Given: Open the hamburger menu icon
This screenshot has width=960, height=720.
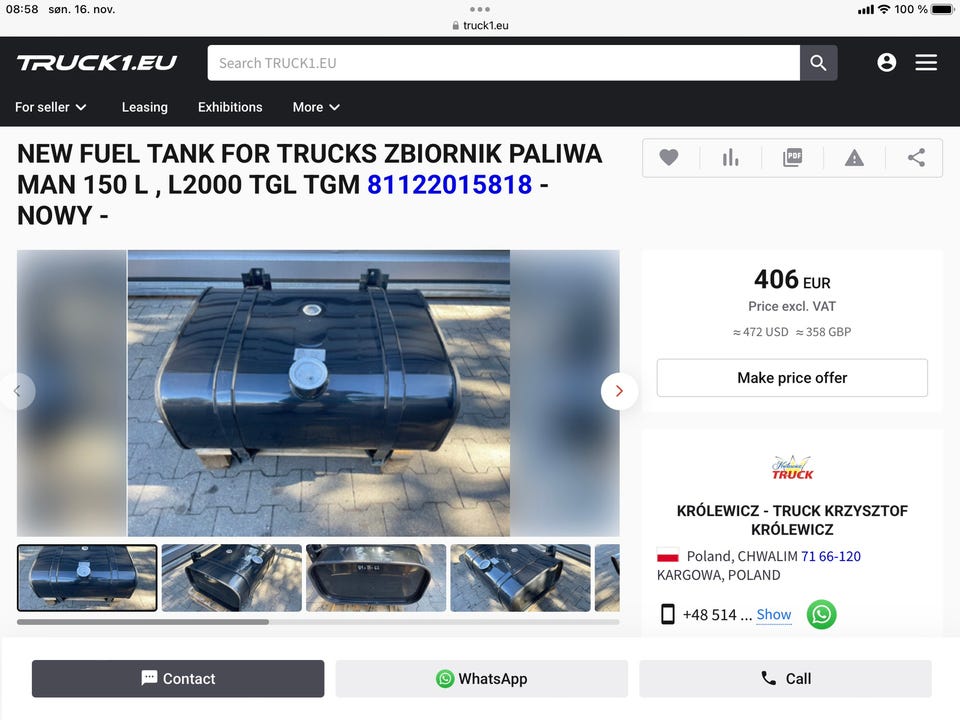Looking at the screenshot, I should click(926, 62).
